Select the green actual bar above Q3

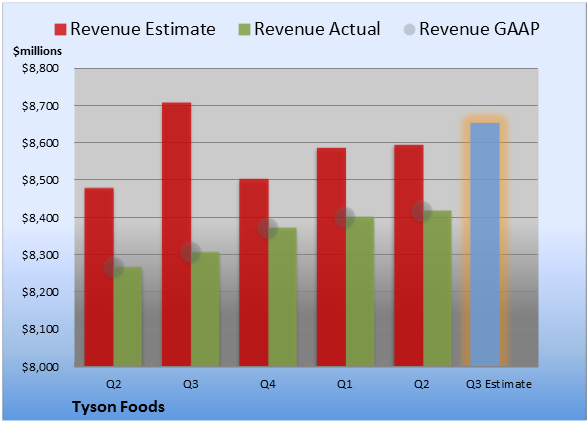(205, 309)
